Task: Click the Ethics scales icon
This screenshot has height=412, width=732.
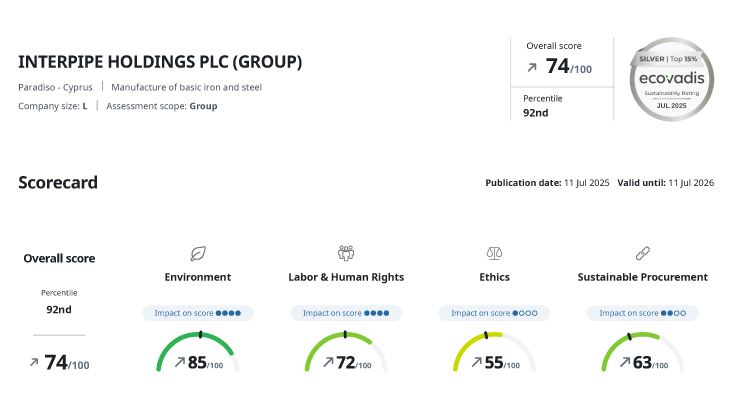Action: click(494, 253)
